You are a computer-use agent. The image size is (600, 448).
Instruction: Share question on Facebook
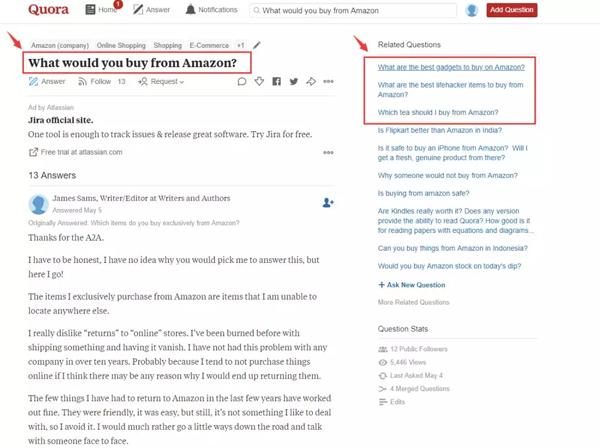click(x=276, y=81)
